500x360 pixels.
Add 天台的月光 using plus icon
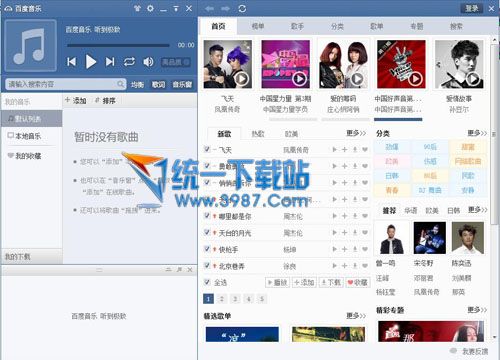pos(345,232)
